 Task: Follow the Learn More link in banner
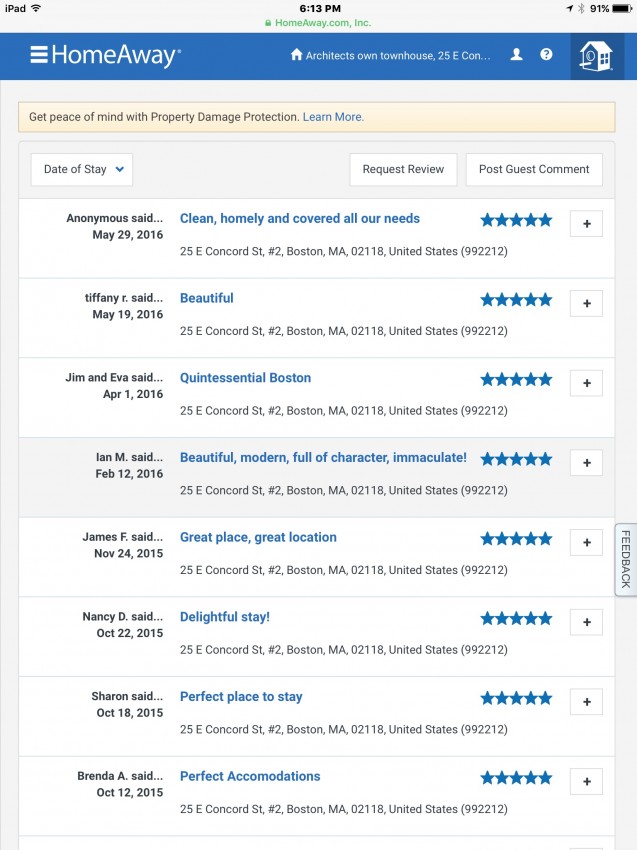333,117
